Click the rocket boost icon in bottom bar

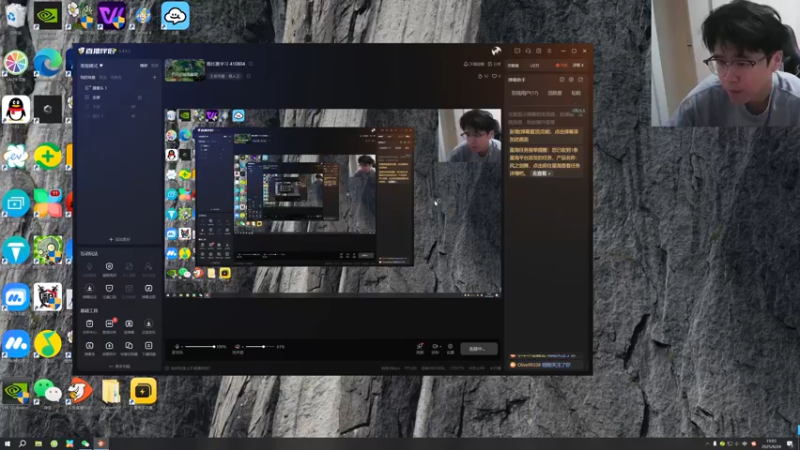coord(420,346)
